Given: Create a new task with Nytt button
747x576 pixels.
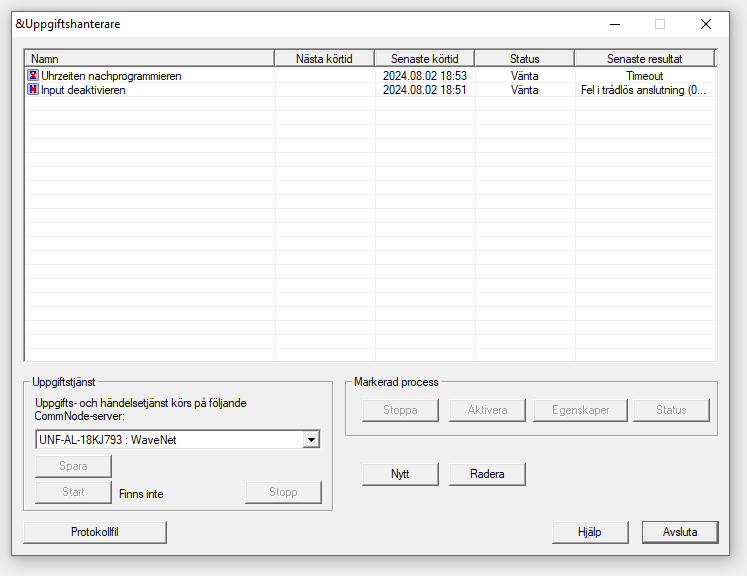Looking at the screenshot, I should [400, 474].
